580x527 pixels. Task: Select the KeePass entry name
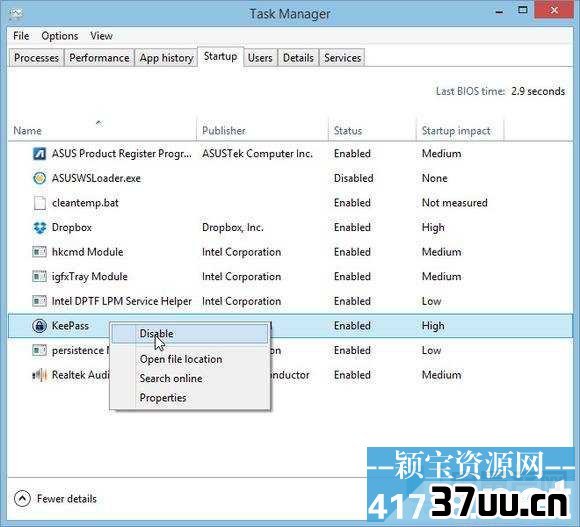point(70,326)
